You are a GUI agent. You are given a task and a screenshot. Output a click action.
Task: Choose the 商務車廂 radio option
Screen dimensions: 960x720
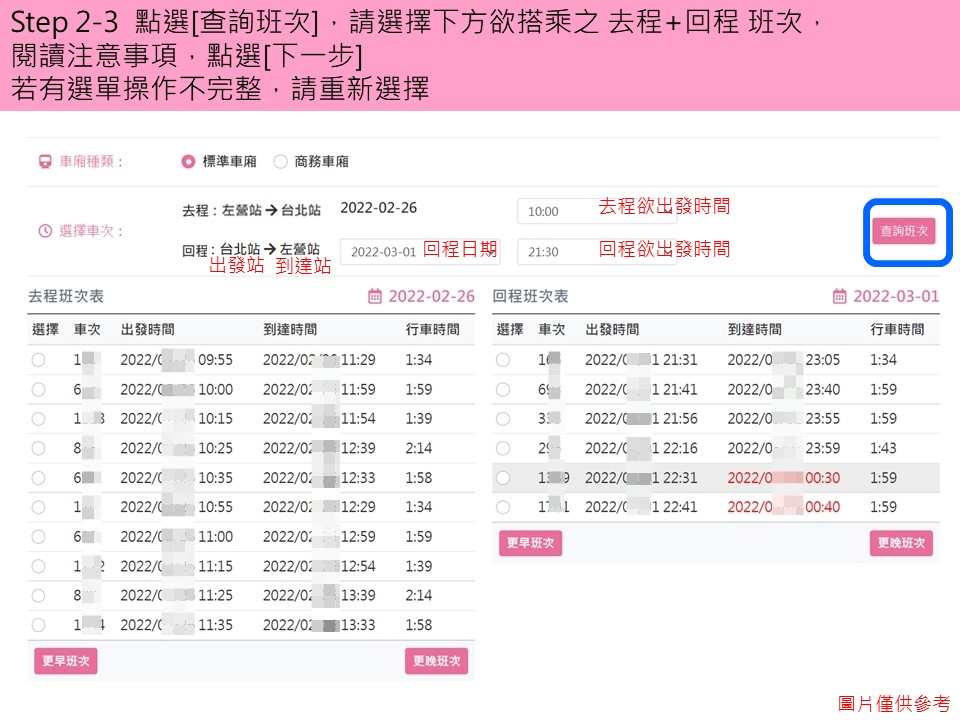click(x=280, y=161)
